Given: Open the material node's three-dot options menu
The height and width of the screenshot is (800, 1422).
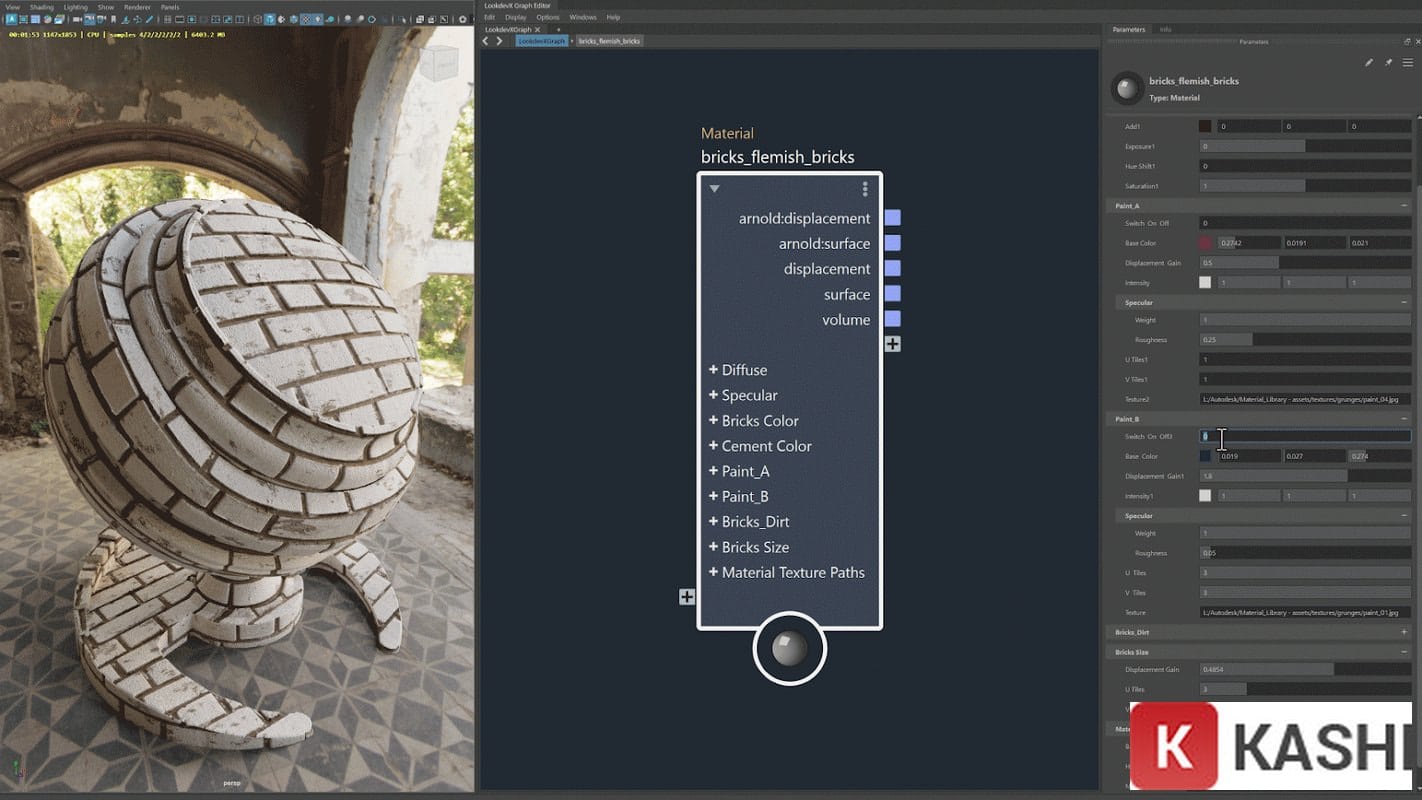Looking at the screenshot, I should click(865, 189).
